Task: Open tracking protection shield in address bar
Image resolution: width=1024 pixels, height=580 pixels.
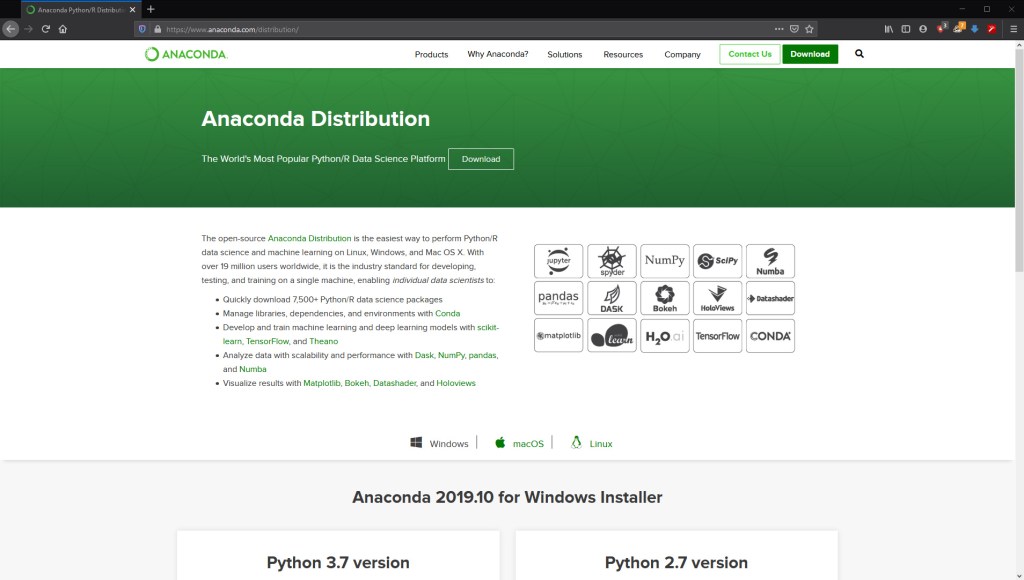Action: pyautogui.click(x=142, y=29)
